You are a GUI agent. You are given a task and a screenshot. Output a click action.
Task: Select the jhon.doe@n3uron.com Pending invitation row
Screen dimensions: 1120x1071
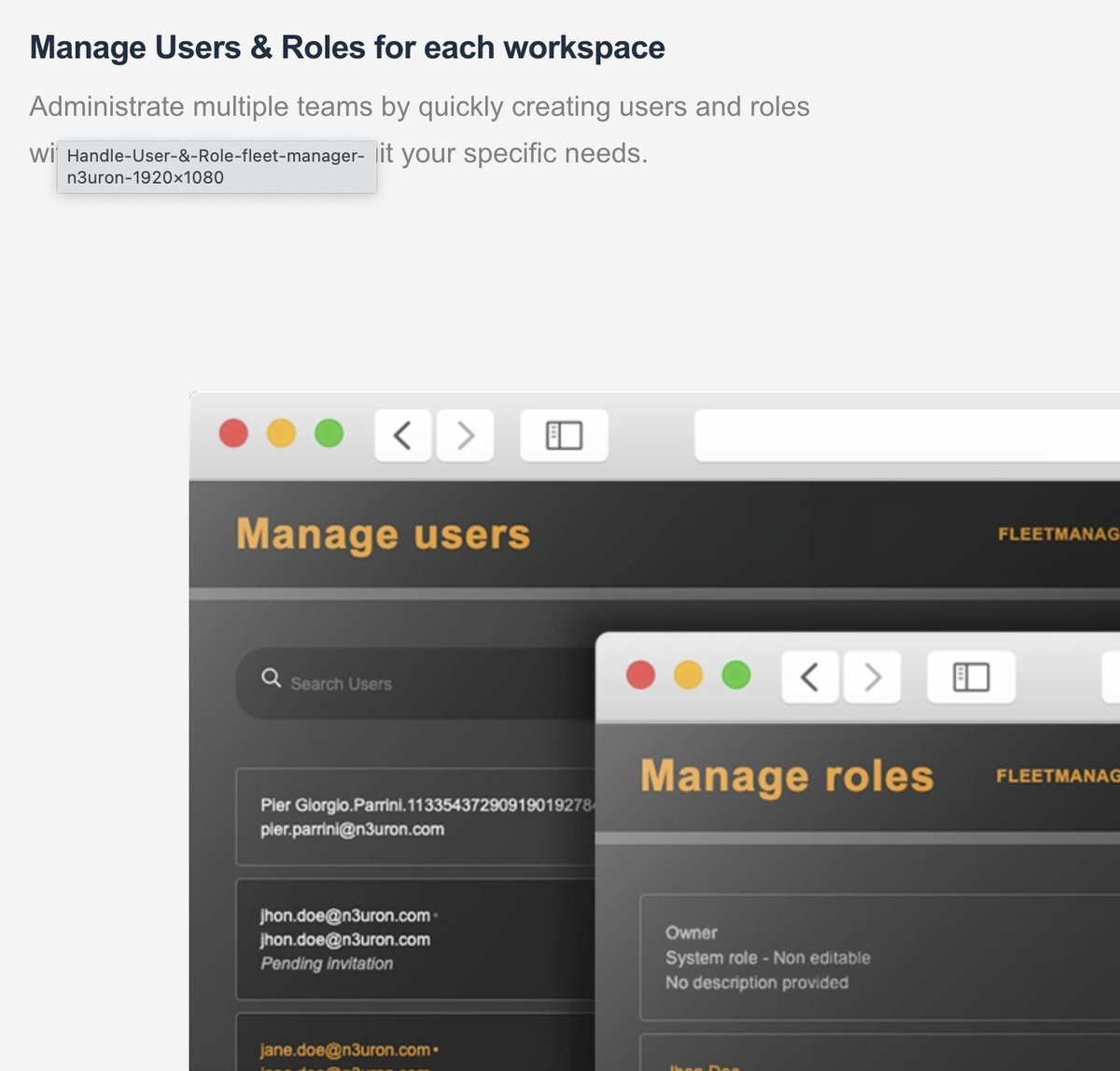[415, 939]
